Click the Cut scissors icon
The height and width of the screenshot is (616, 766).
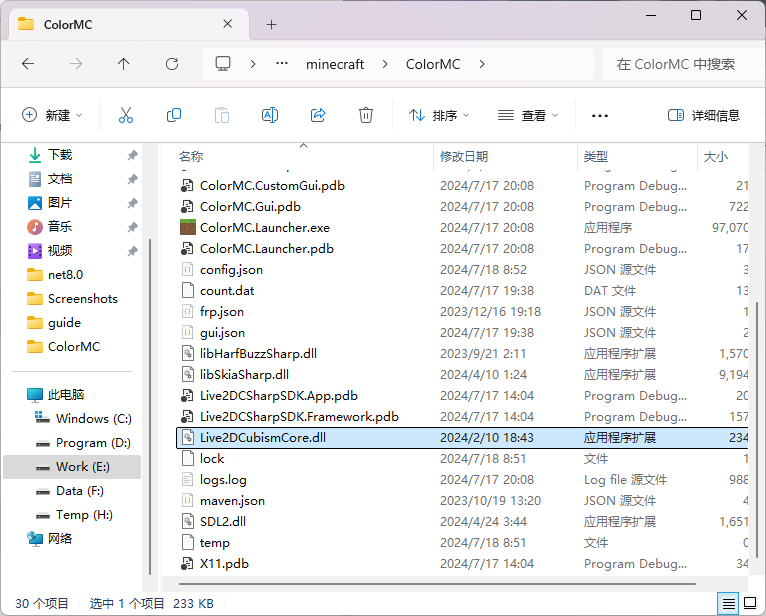pyautogui.click(x=125, y=115)
